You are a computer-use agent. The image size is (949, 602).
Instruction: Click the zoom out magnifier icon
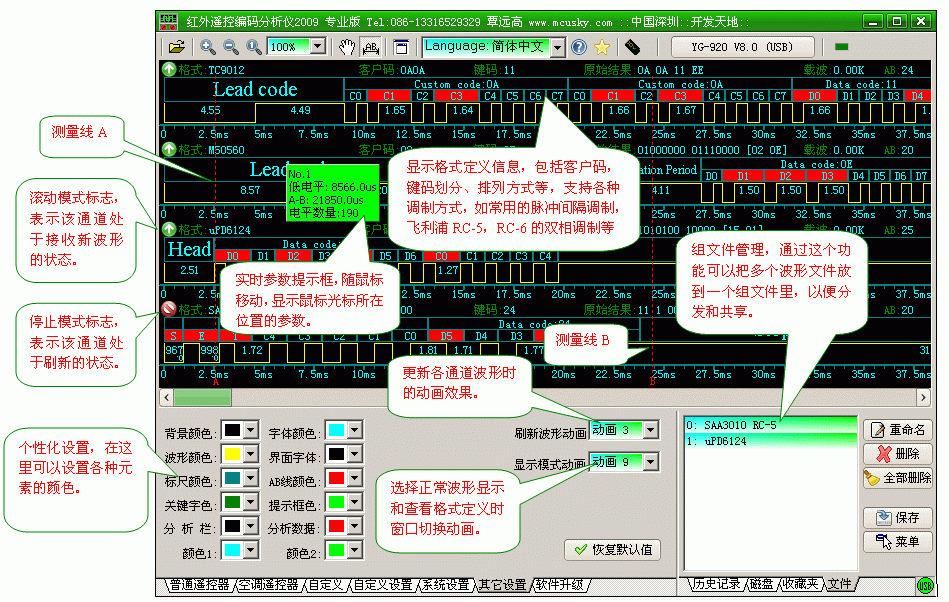[x=231, y=47]
